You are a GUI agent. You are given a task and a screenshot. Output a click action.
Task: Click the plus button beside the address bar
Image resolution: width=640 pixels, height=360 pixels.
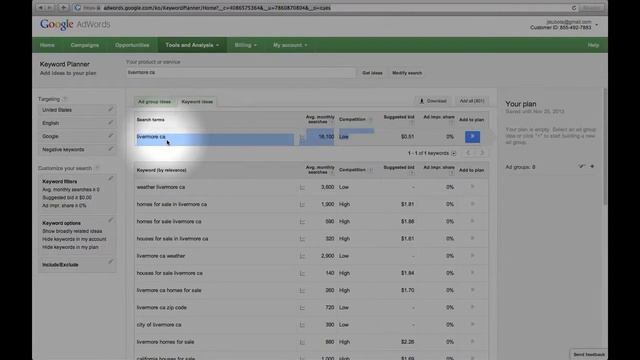tap(64, 7)
